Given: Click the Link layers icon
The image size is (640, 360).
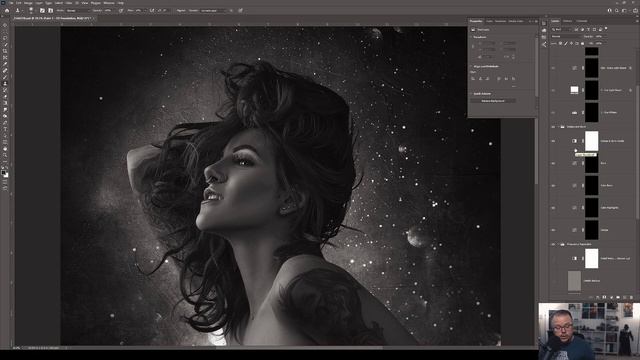Looking at the screenshot, I should click(x=590, y=297).
